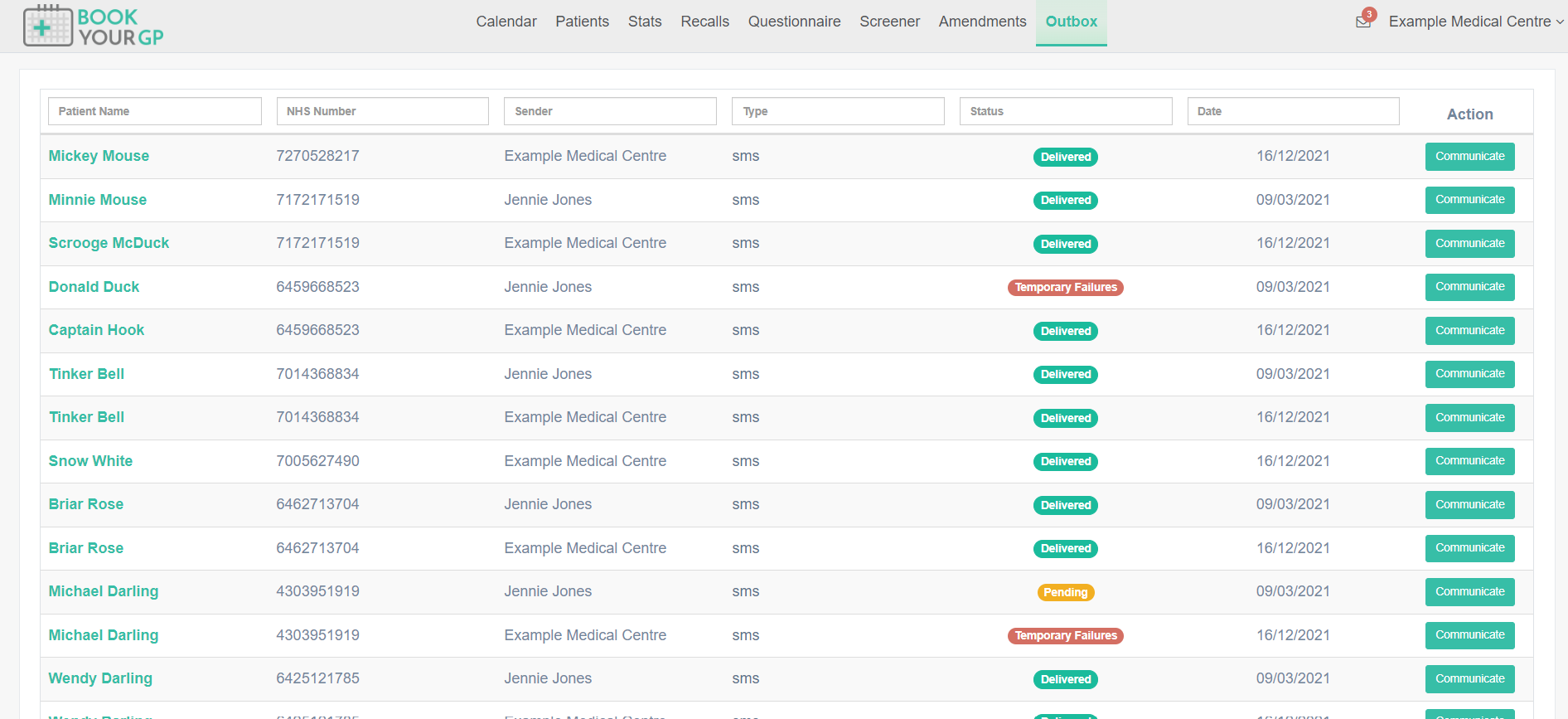The height and width of the screenshot is (719, 1568).
Task: Switch to the Stats tab
Action: [x=645, y=22]
